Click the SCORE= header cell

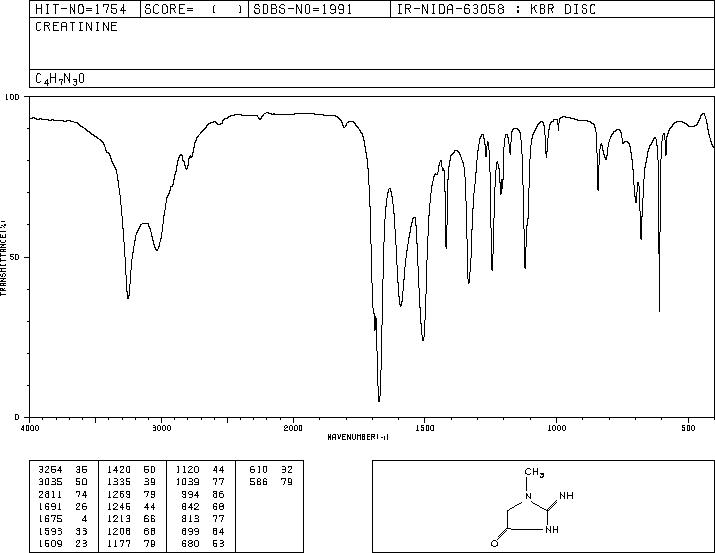tap(194, 9)
